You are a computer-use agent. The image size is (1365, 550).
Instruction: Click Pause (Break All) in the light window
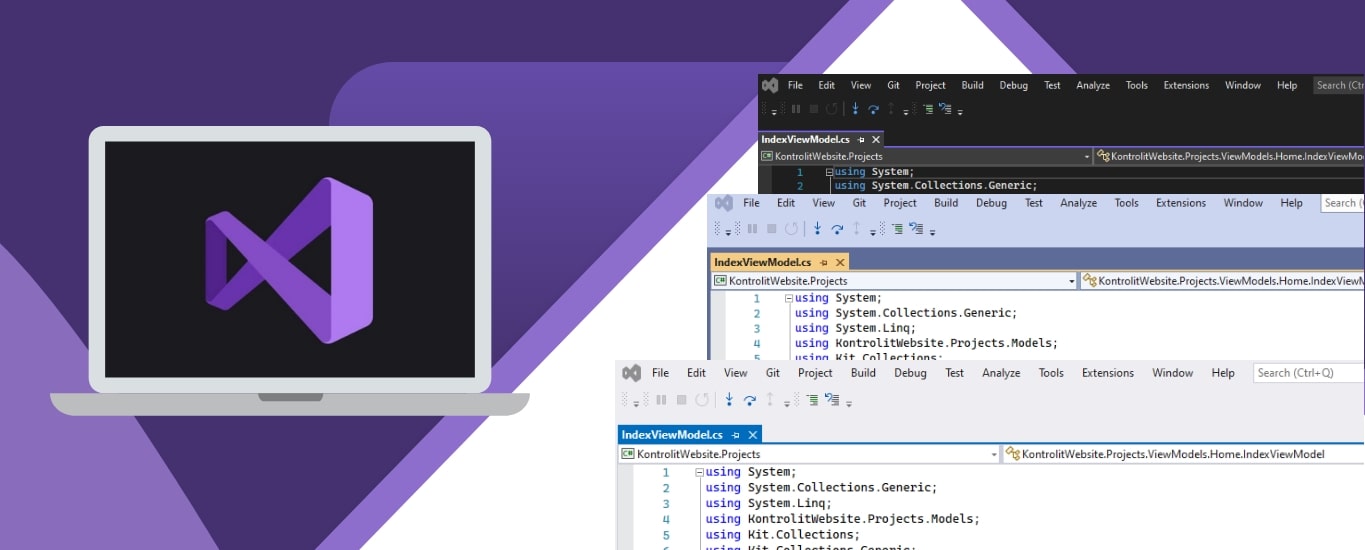[661, 400]
